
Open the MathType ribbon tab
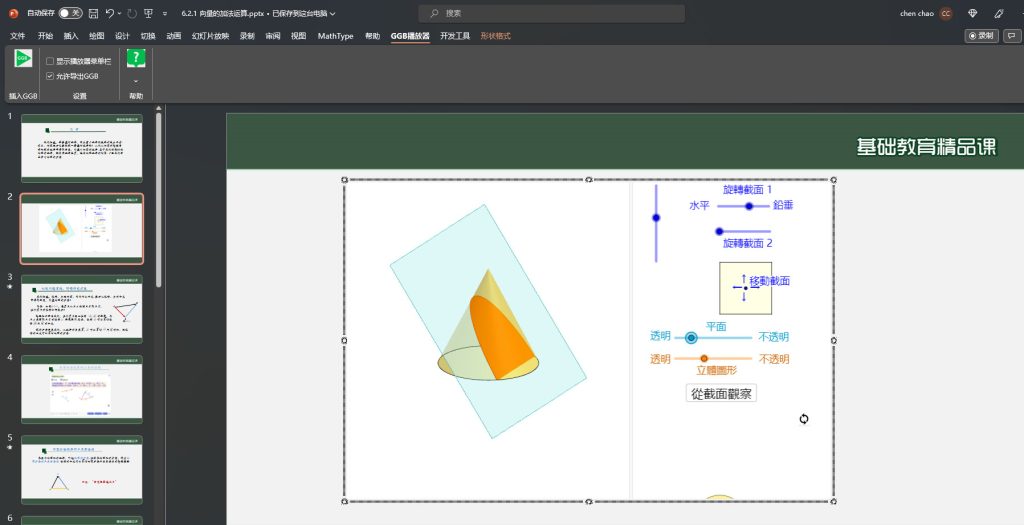coord(336,36)
